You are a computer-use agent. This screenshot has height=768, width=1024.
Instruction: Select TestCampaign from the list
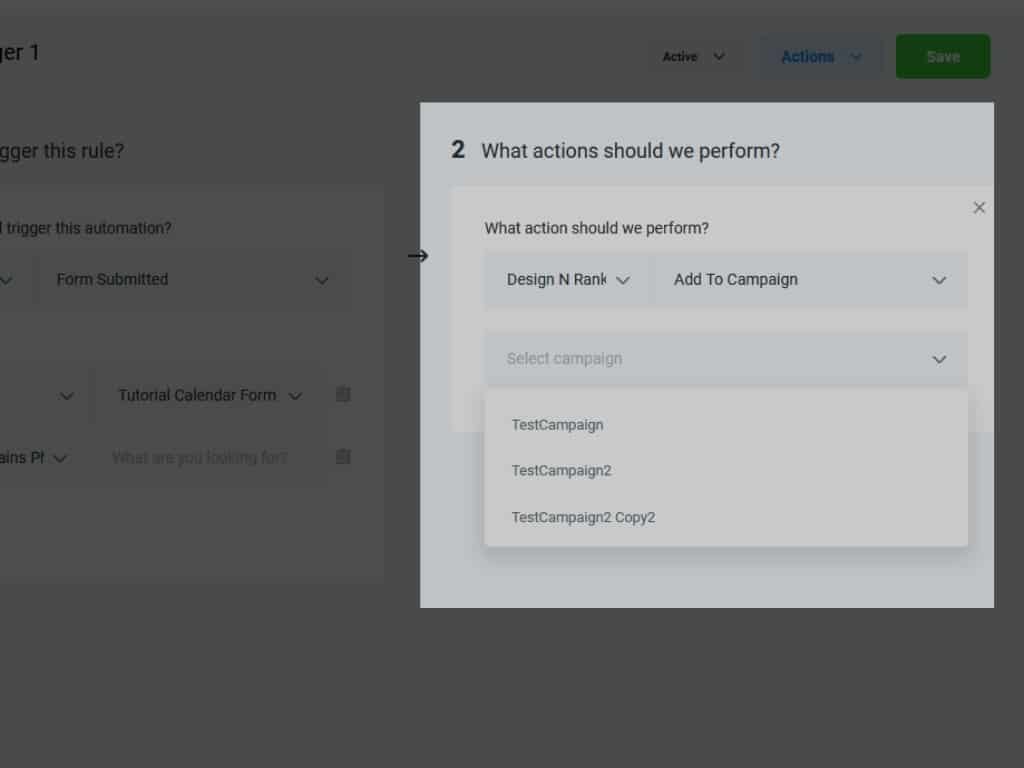[558, 425]
